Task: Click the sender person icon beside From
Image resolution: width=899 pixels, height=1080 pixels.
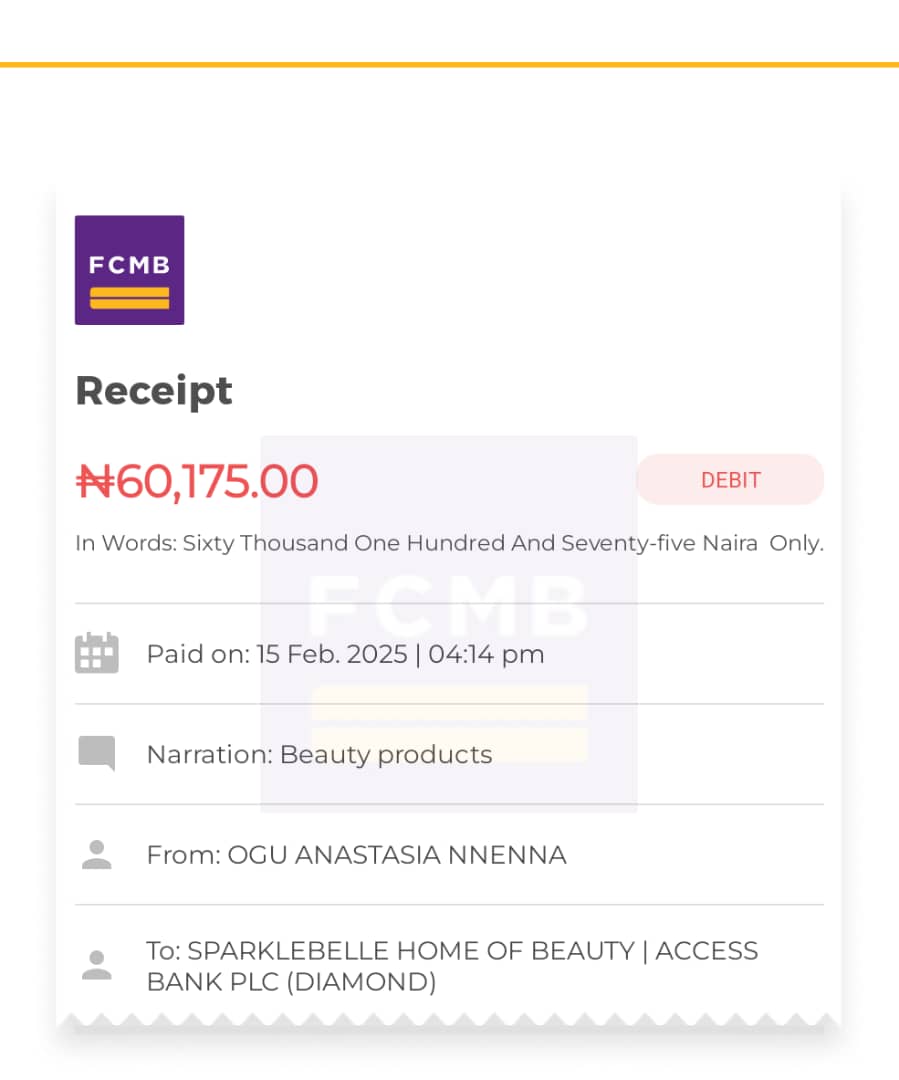Action: (x=97, y=855)
